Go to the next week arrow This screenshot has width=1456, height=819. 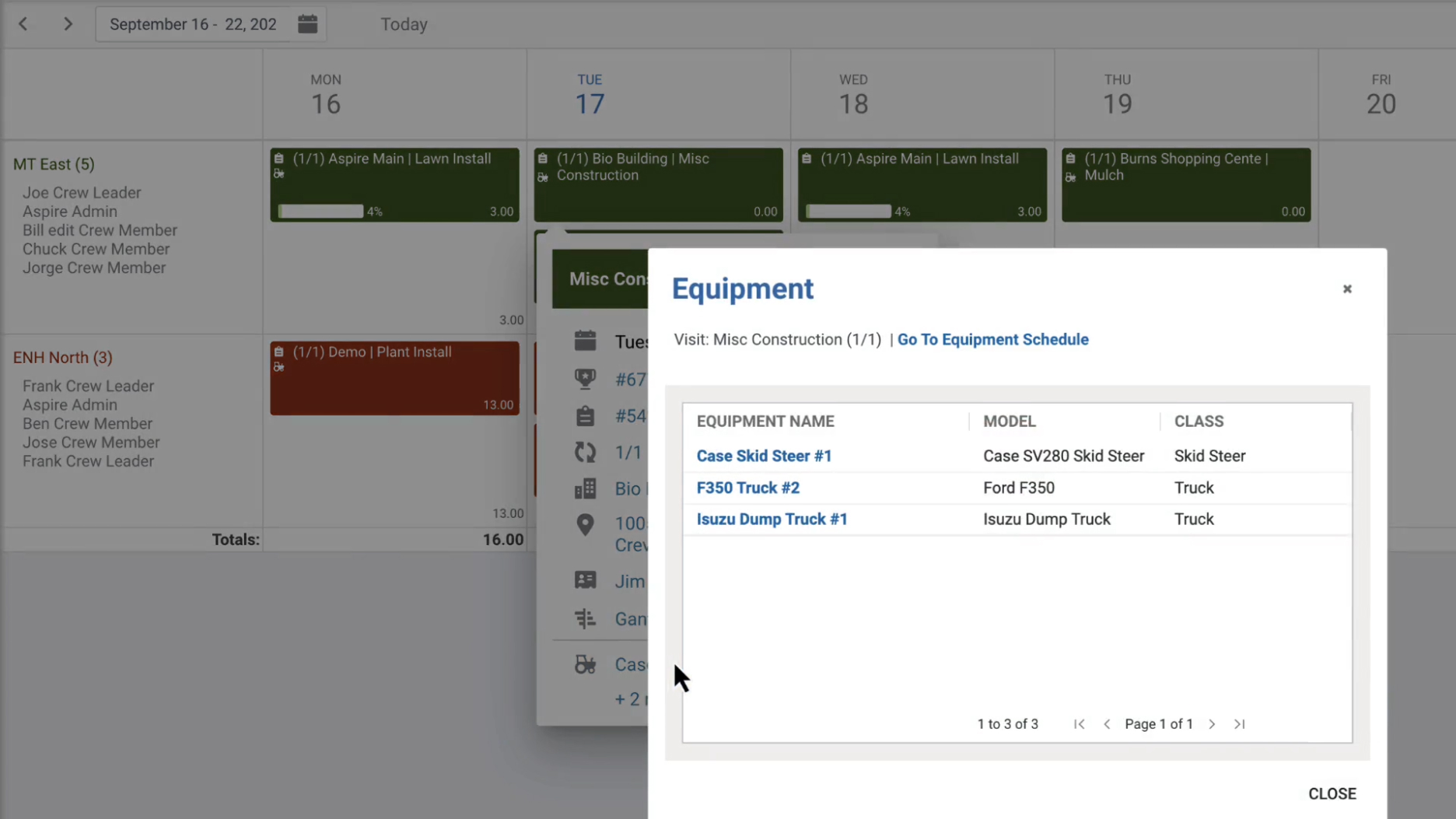(68, 24)
